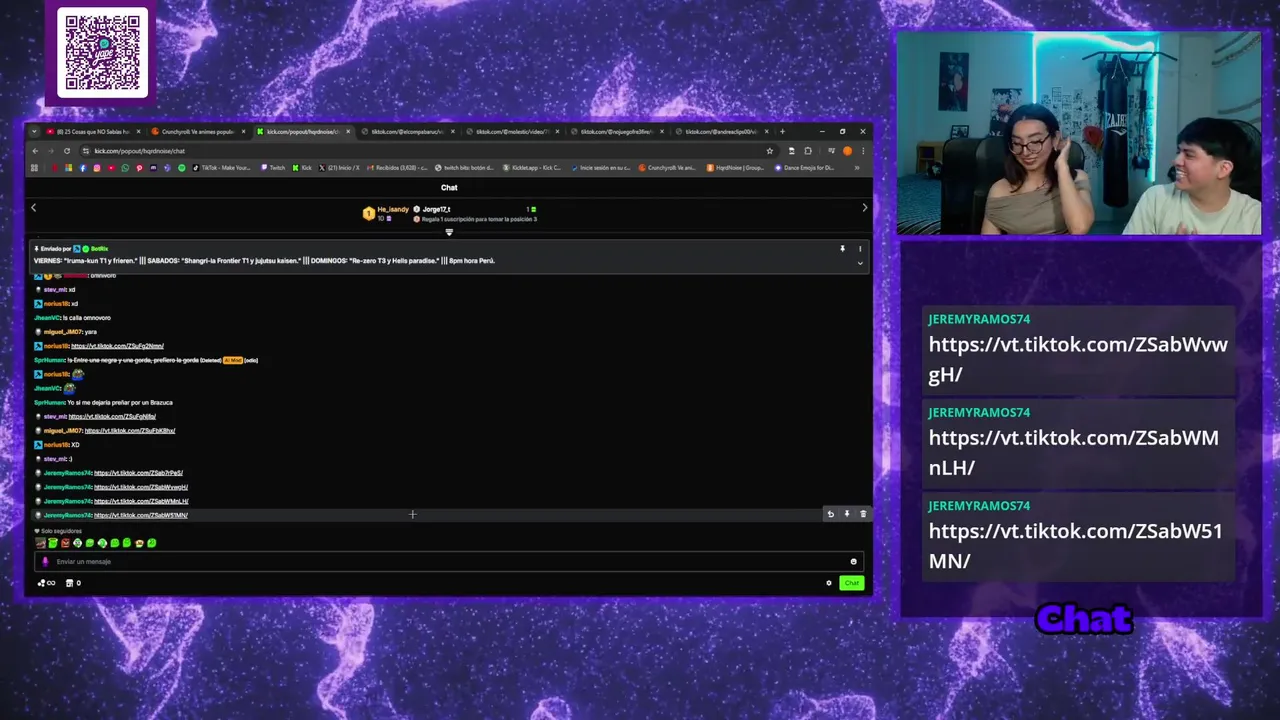
Task: Open the emoji picker in message box
Action: (x=853, y=561)
